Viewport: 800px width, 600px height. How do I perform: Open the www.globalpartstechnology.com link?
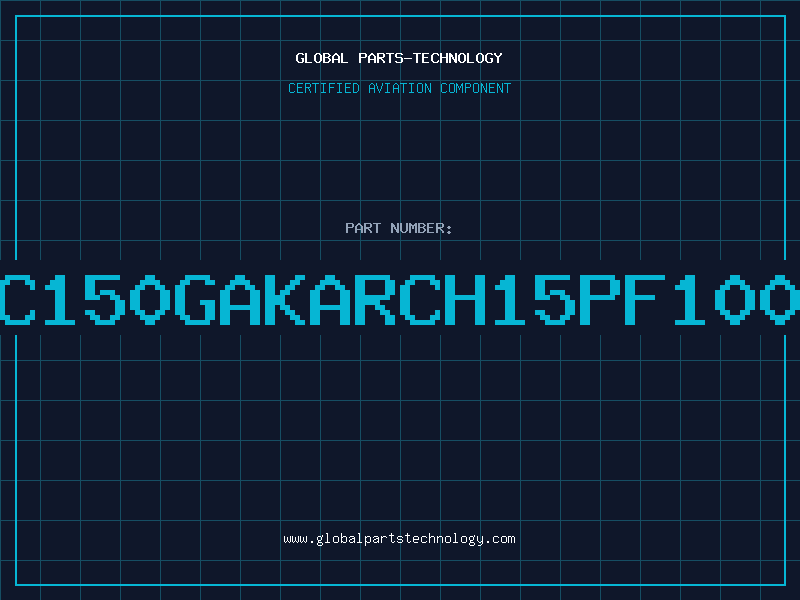(x=399, y=539)
